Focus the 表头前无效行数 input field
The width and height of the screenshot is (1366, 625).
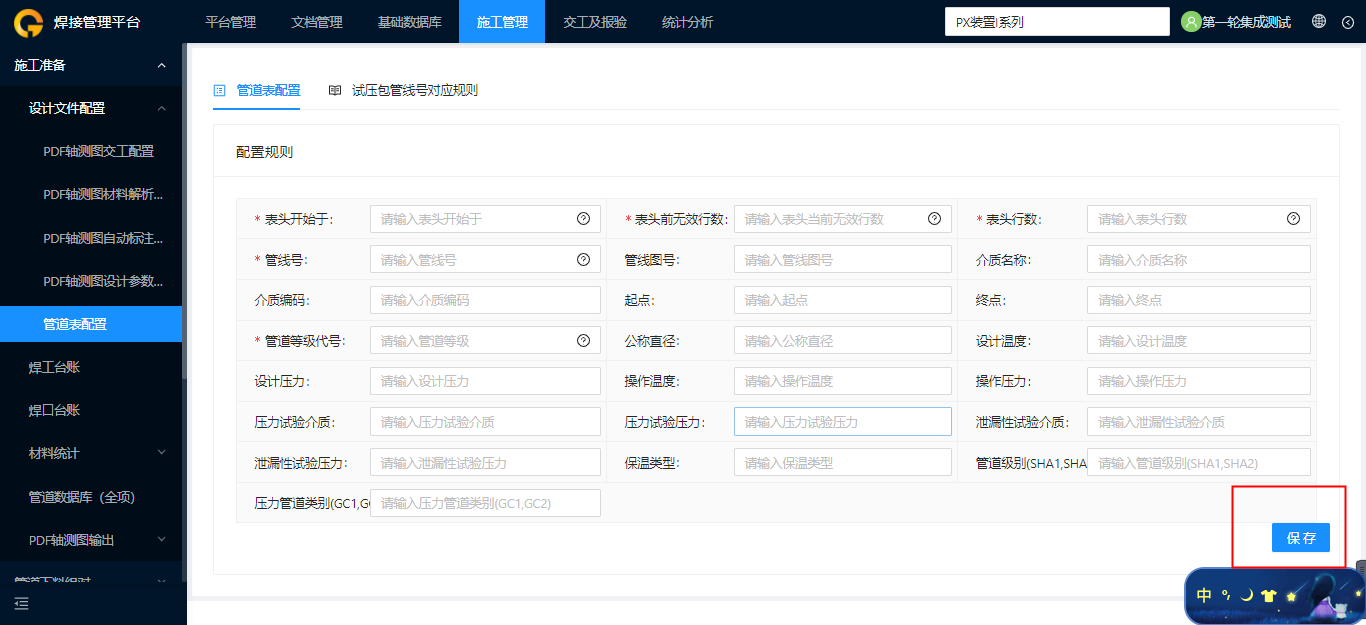click(842, 219)
